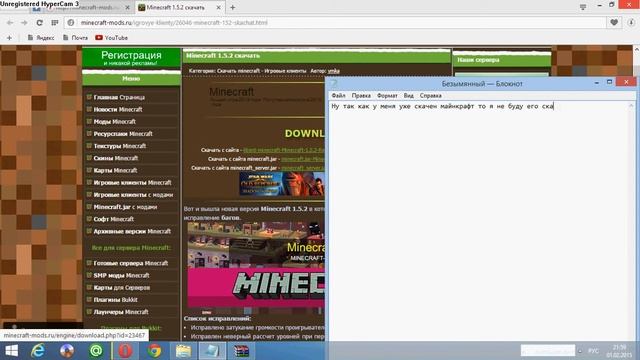The image size is (640, 360).
Task: Open the Яндекс bookmark
Action: tap(41, 38)
